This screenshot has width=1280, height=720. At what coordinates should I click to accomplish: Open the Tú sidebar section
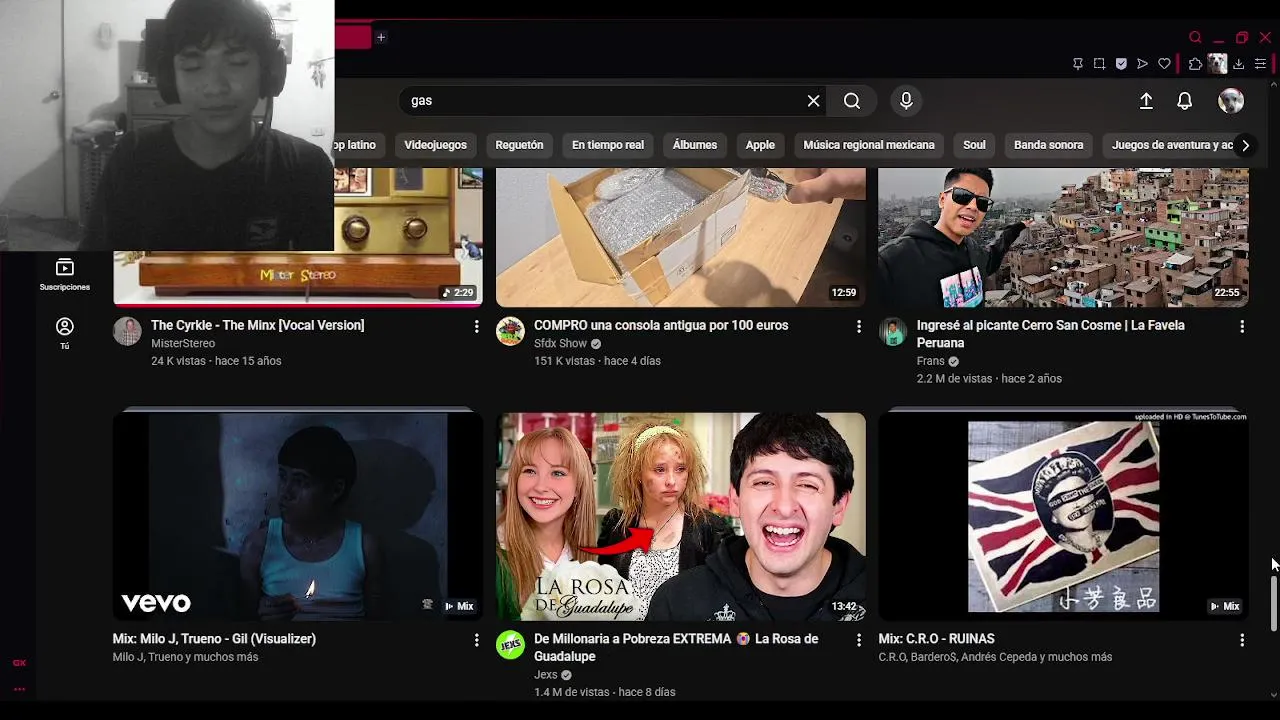(65, 334)
